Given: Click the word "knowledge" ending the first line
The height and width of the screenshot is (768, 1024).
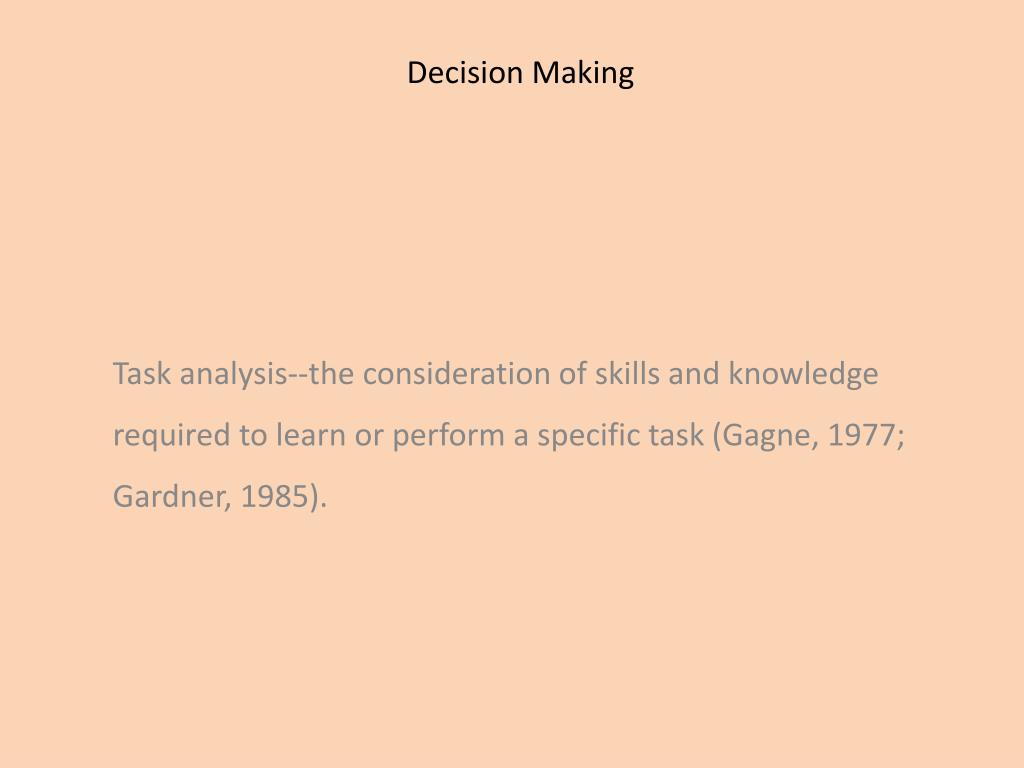Looking at the screenshot, I should click(x=803, y=375).
